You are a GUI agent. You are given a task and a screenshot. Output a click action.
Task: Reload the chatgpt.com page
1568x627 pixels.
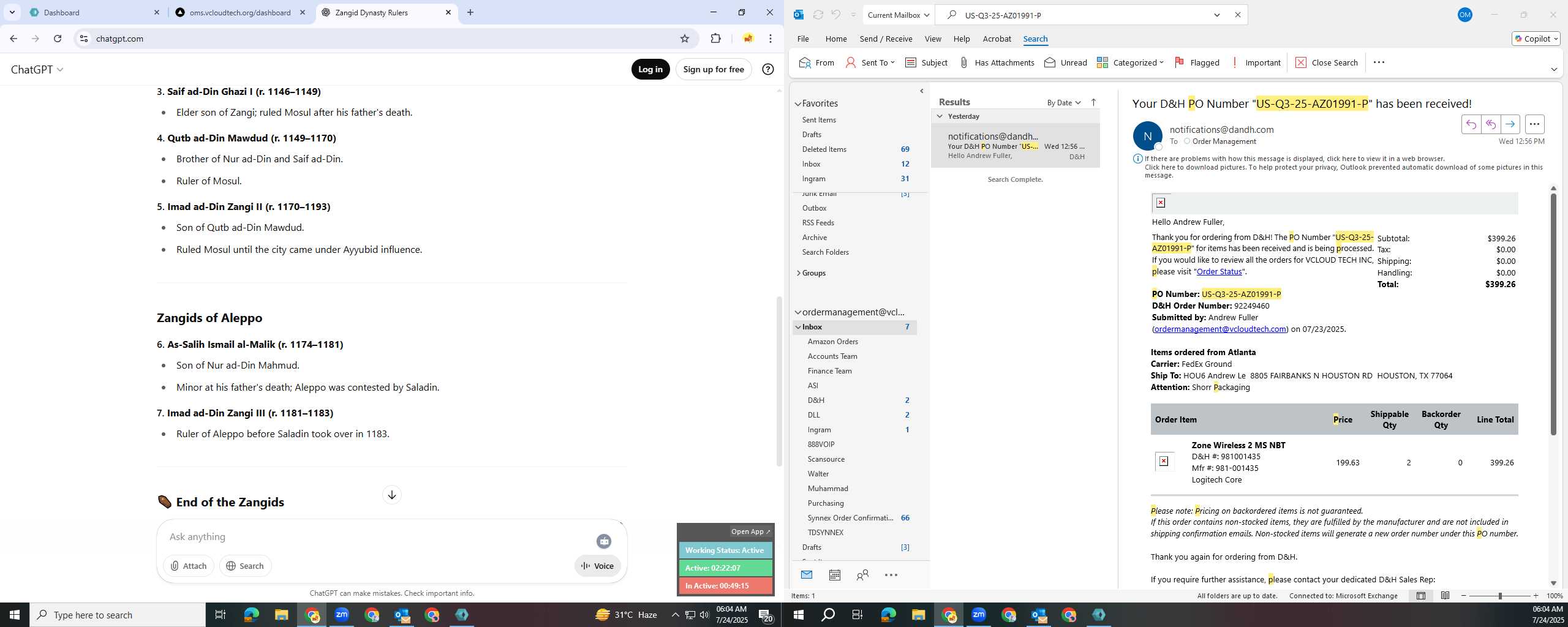(58, 39)
